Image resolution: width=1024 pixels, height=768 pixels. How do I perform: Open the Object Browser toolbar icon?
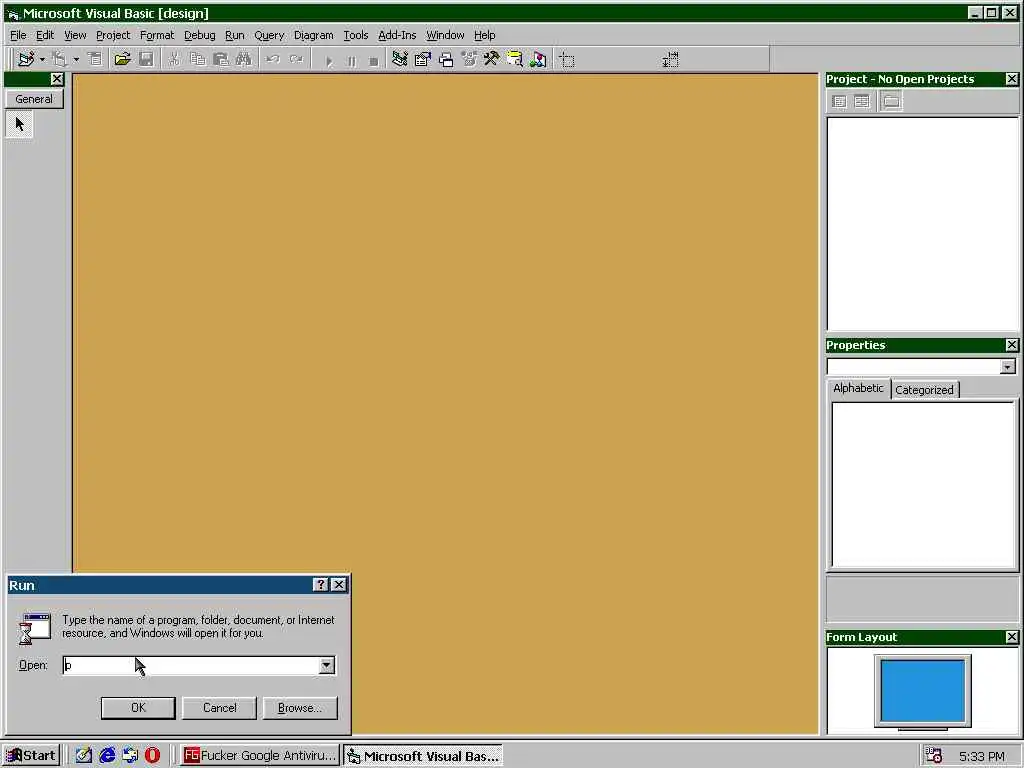(469, 59)
